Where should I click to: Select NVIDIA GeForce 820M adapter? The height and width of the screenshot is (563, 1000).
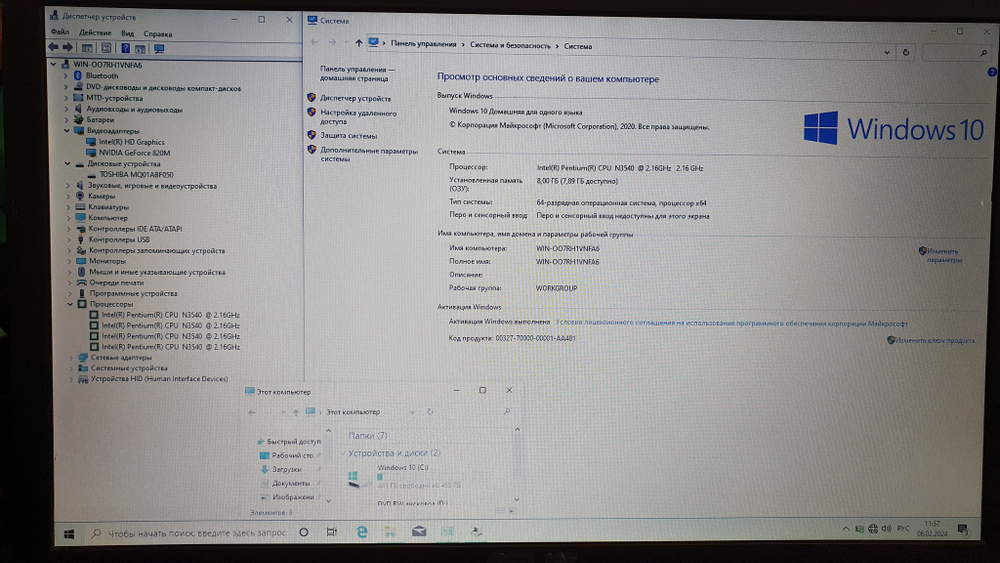[135, 153]
